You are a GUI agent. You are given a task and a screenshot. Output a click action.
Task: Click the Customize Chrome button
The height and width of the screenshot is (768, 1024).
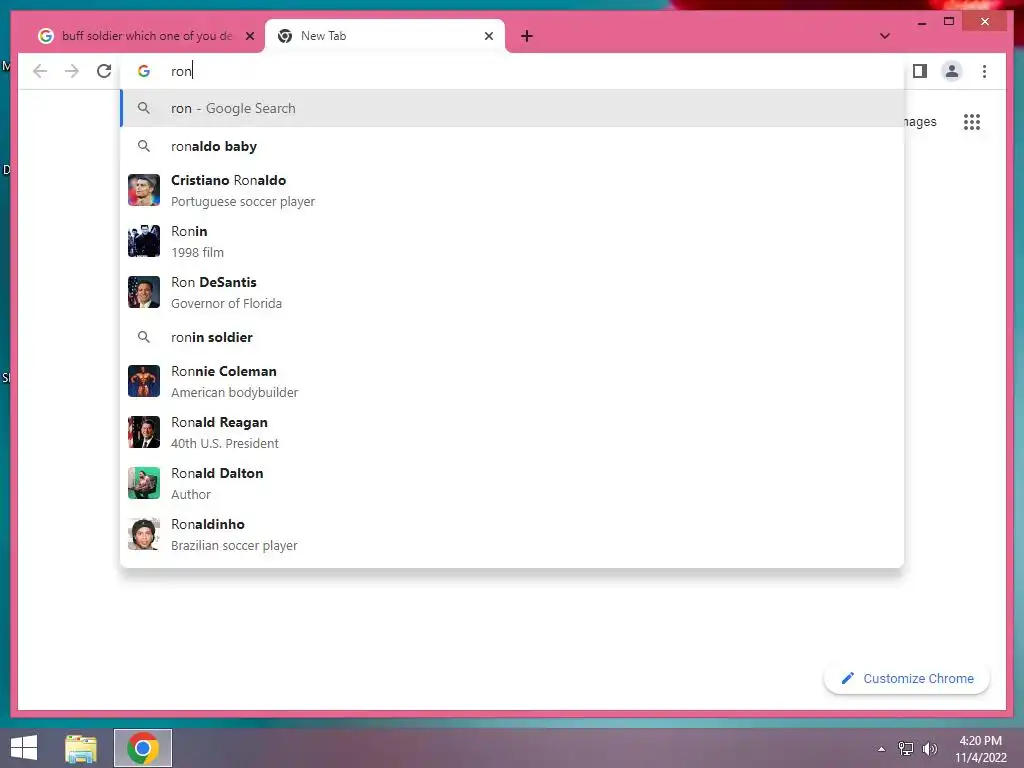point(906,679)
